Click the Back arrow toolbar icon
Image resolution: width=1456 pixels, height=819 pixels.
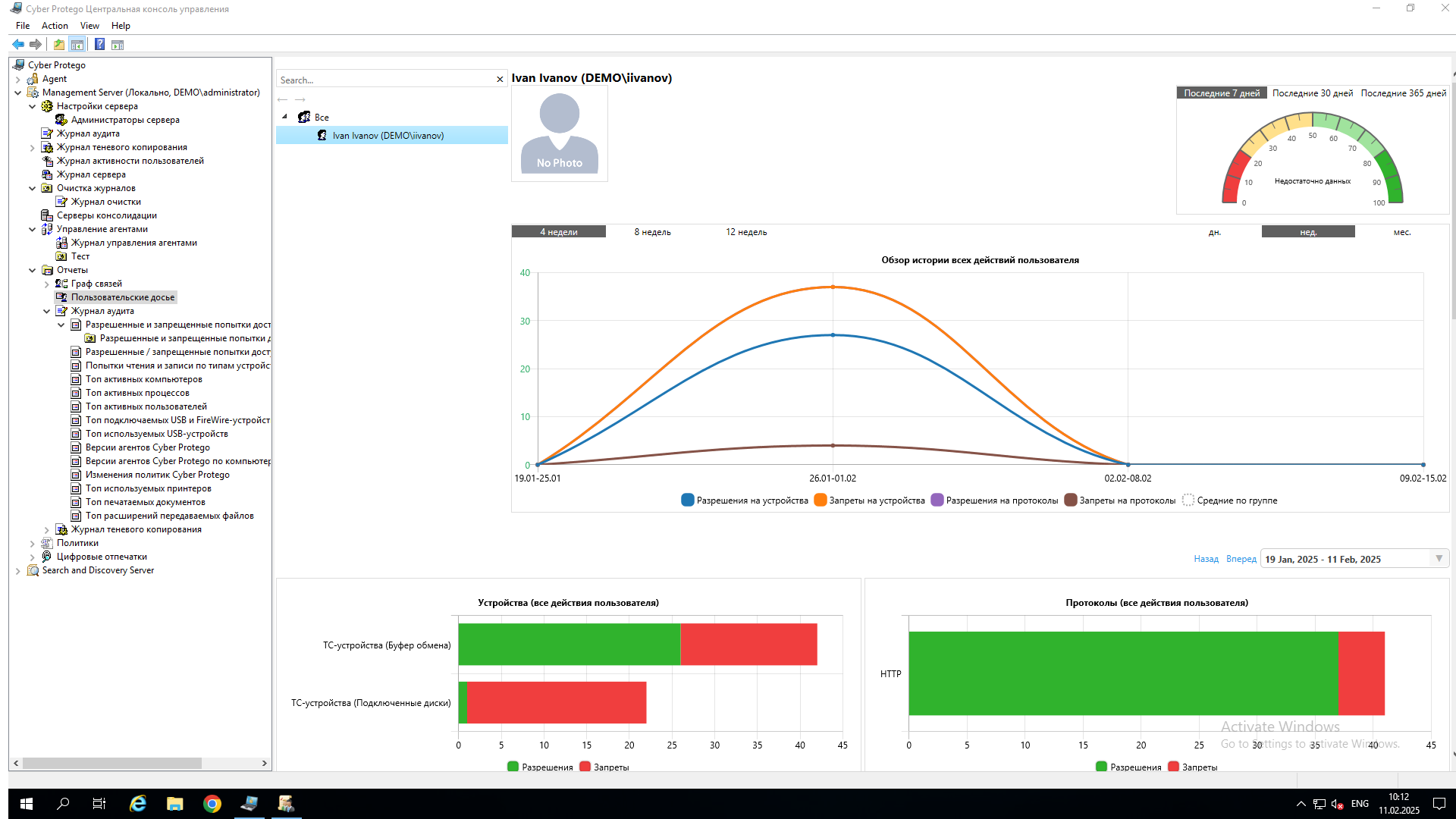pos(18,45)
